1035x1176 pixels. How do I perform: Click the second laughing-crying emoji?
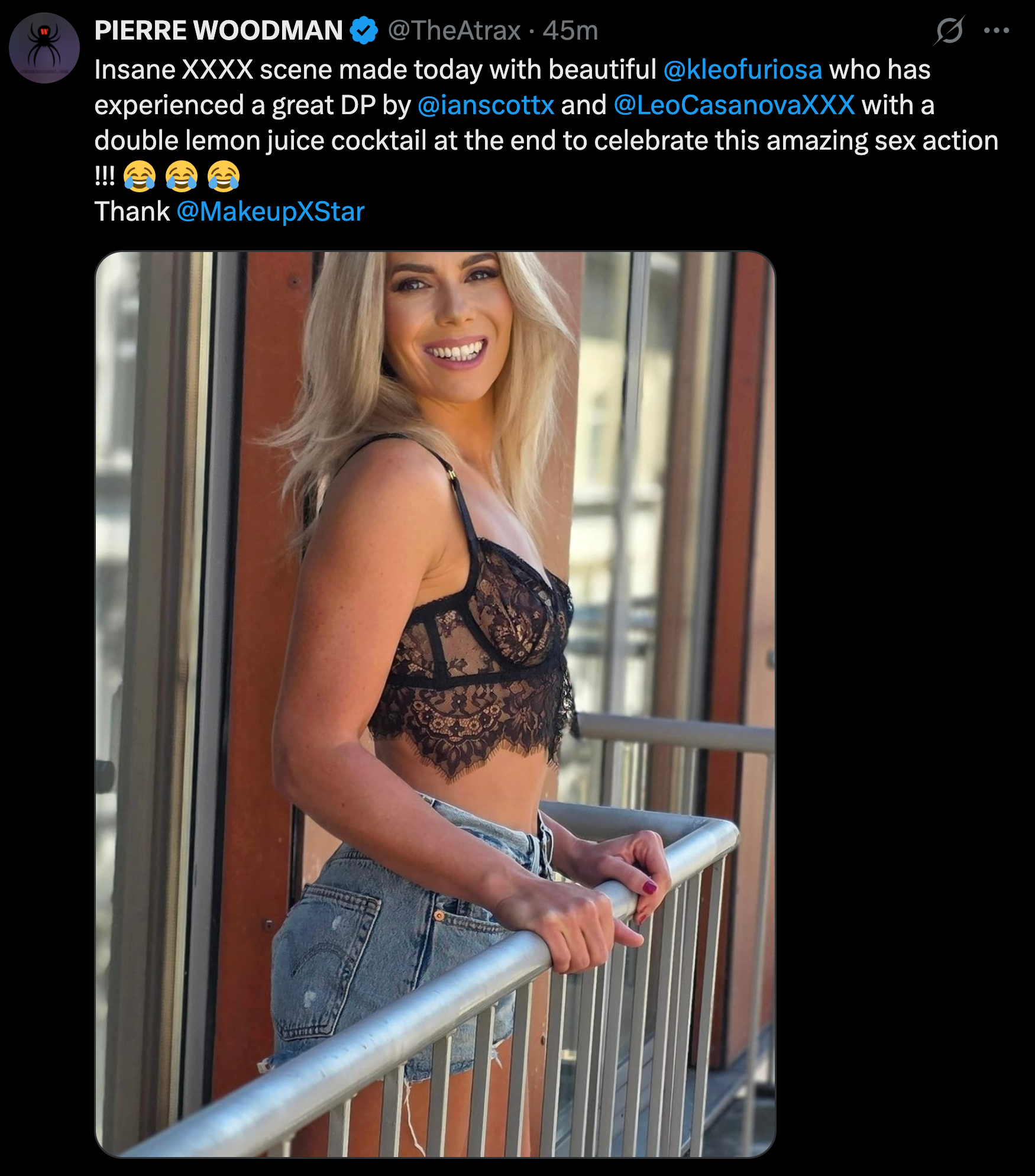pos(182,176)
